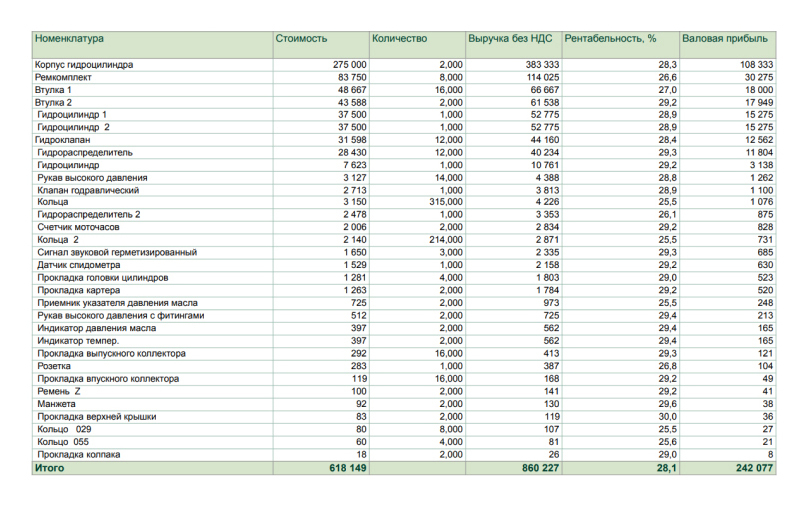The width and height of the screenshot is (808, 506).
Task: Select the total cost value 618 149
Action: click(348, 468)
